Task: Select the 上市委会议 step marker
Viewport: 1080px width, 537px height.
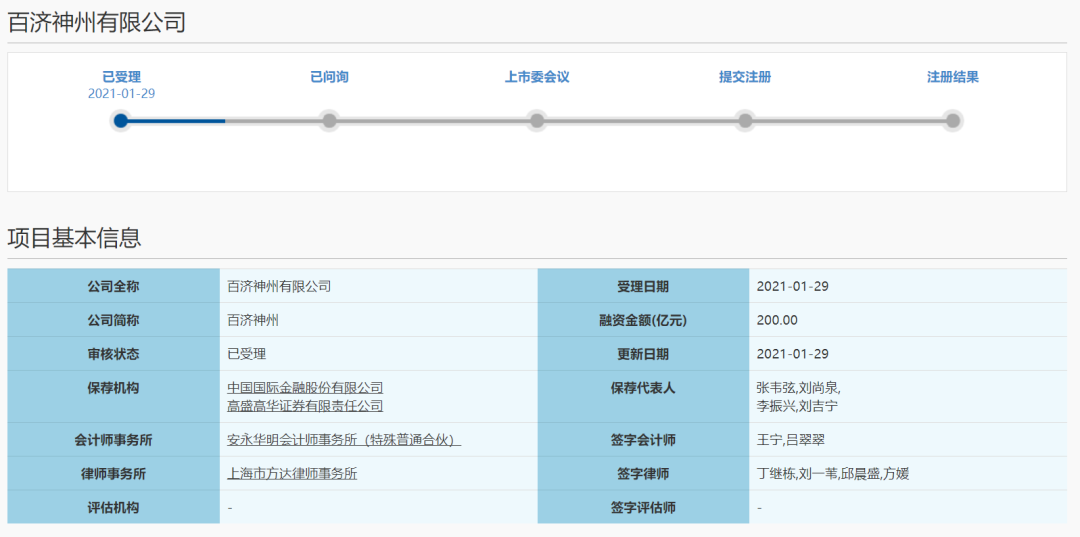Action: pos(537,121)
